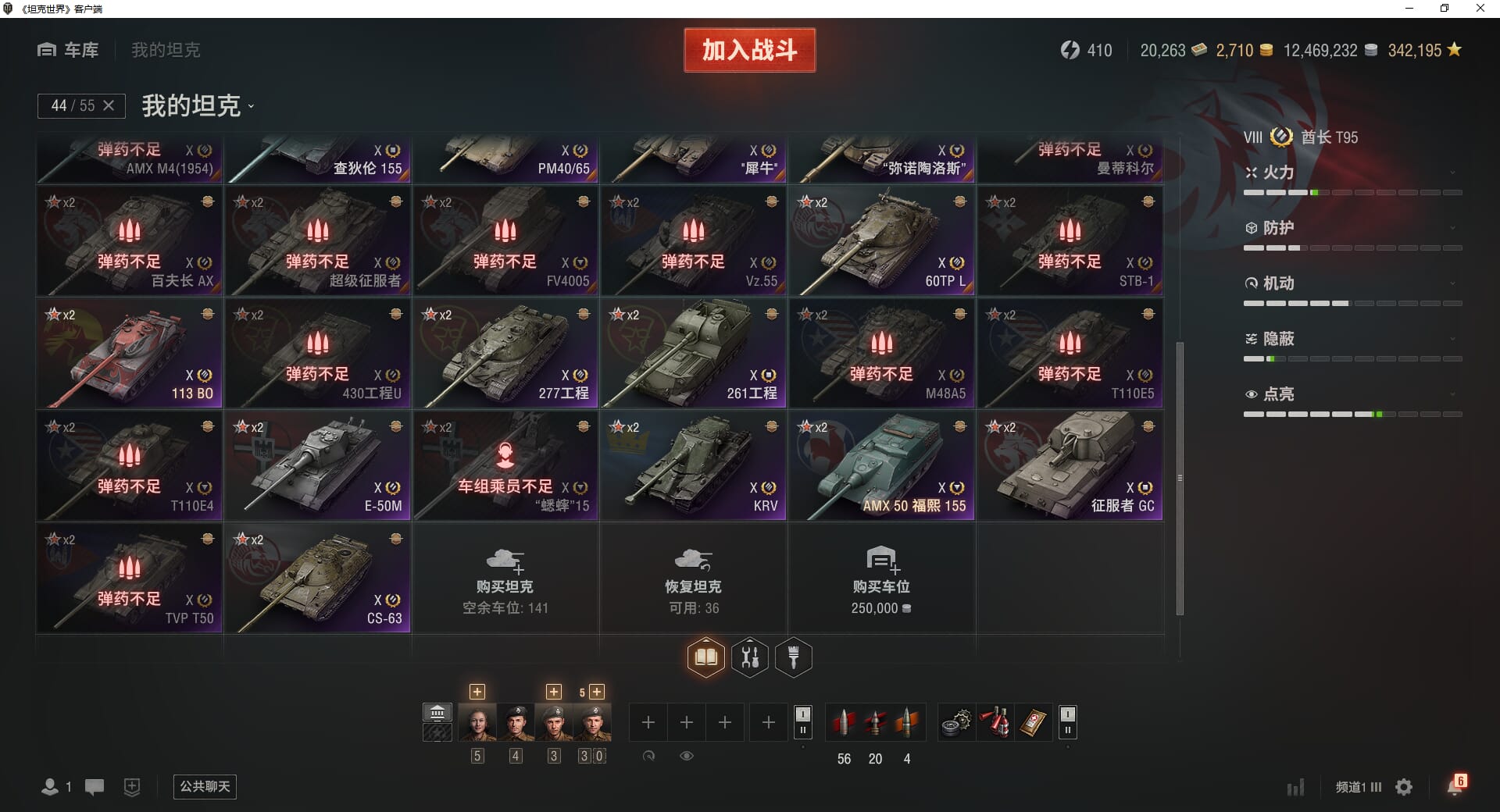Open the 我的坦克 tab in header
1500x812 pixels.
(x=166, y=50)
